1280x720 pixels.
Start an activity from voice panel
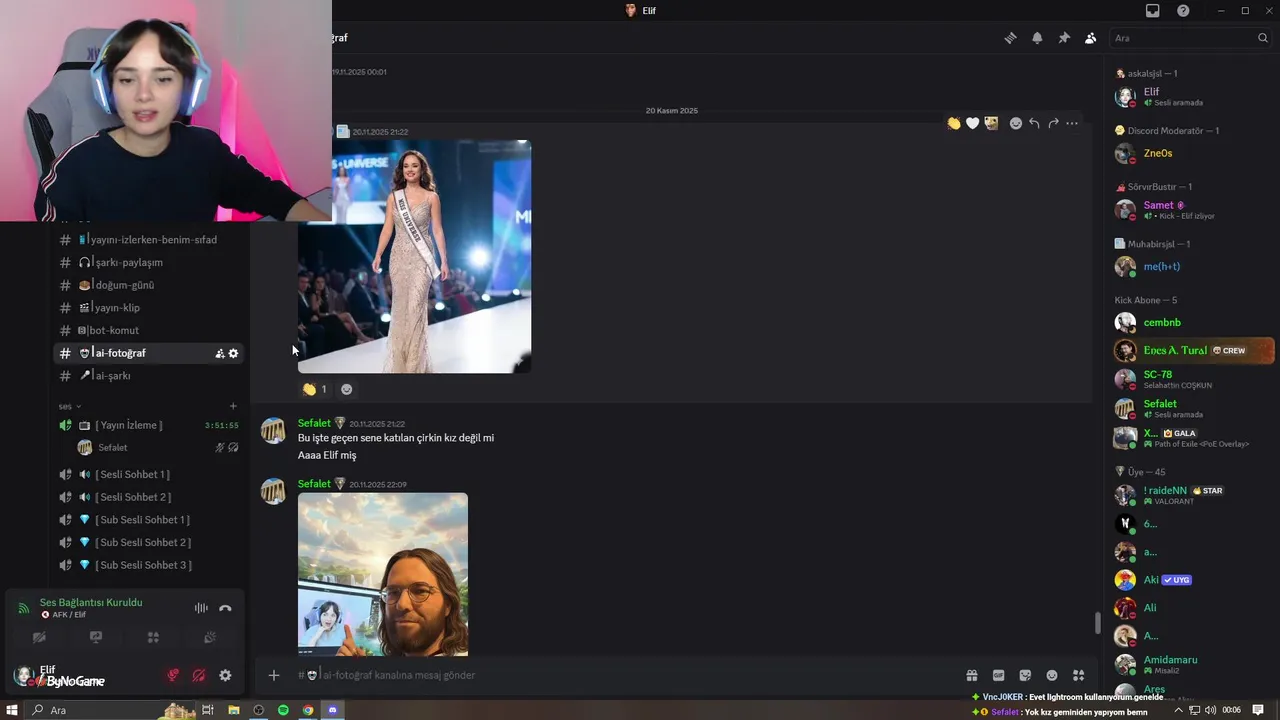pos(153,637)
